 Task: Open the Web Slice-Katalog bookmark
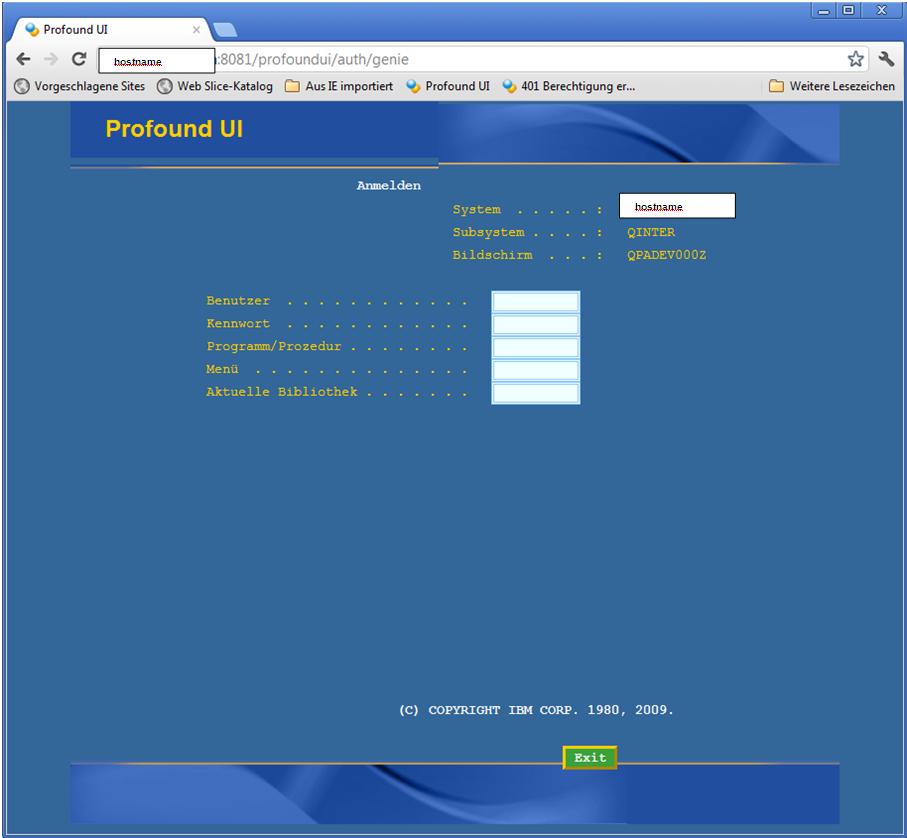click(215, 86)
